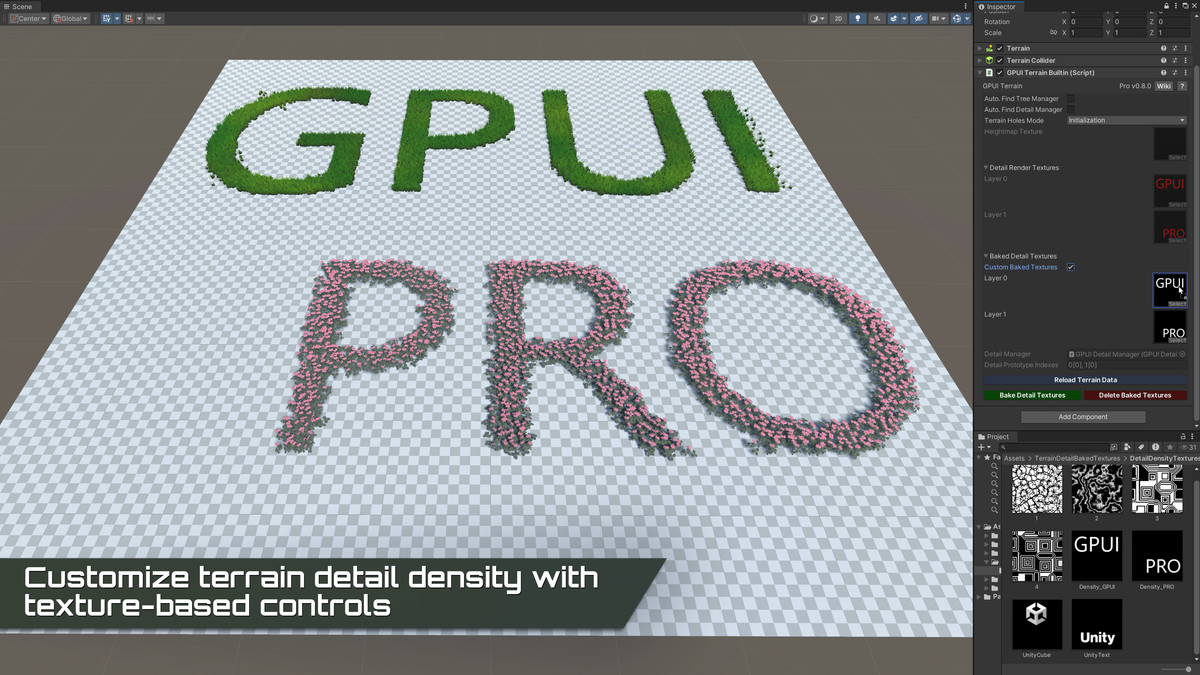Image resolution: width=1200 pixels, height=675 pixels.
Task: Open Global rotation mode dropdown
Action: (70, 18)
